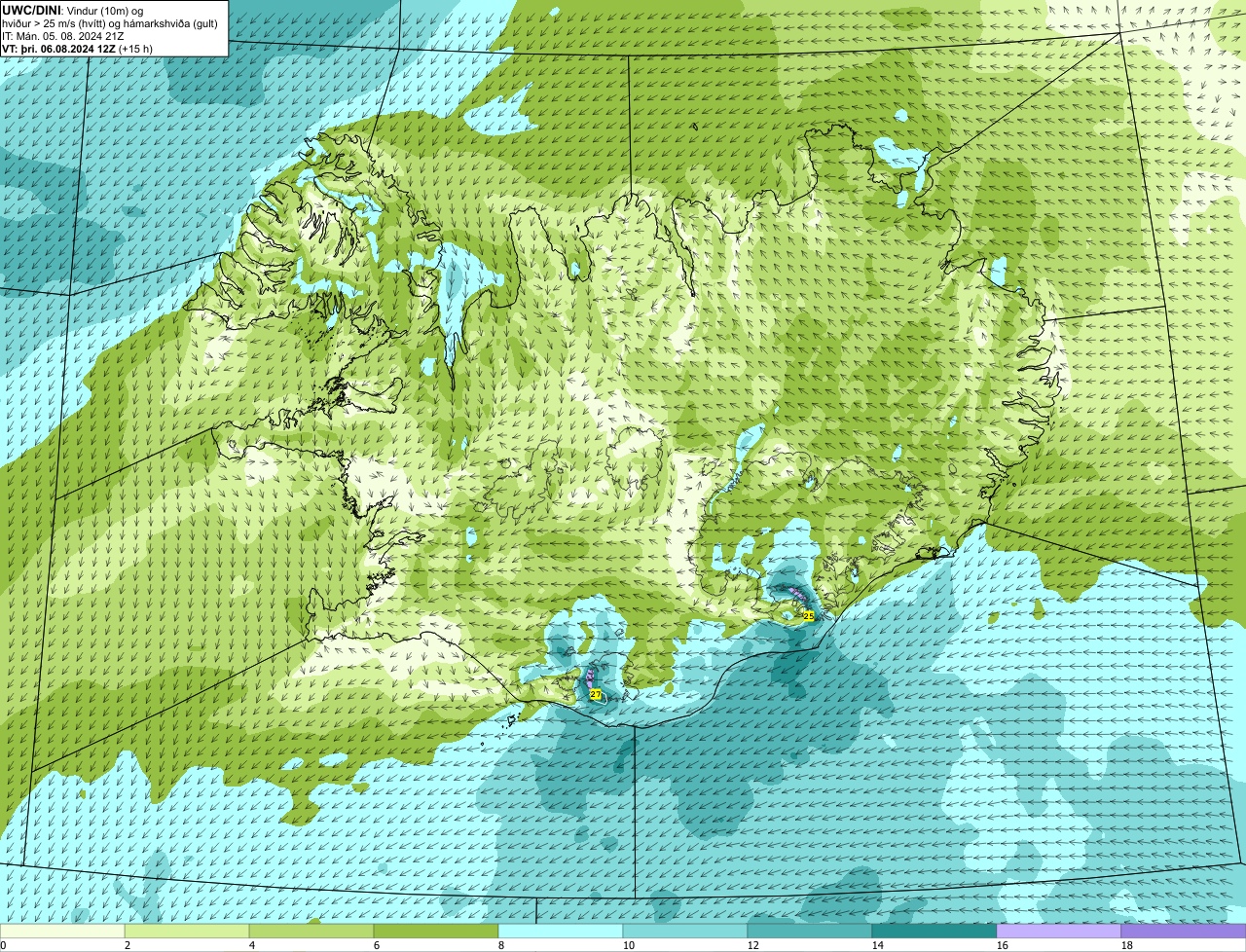Click the pale yellow 0–2 m/s legend swatch

[x=62, y=931]
